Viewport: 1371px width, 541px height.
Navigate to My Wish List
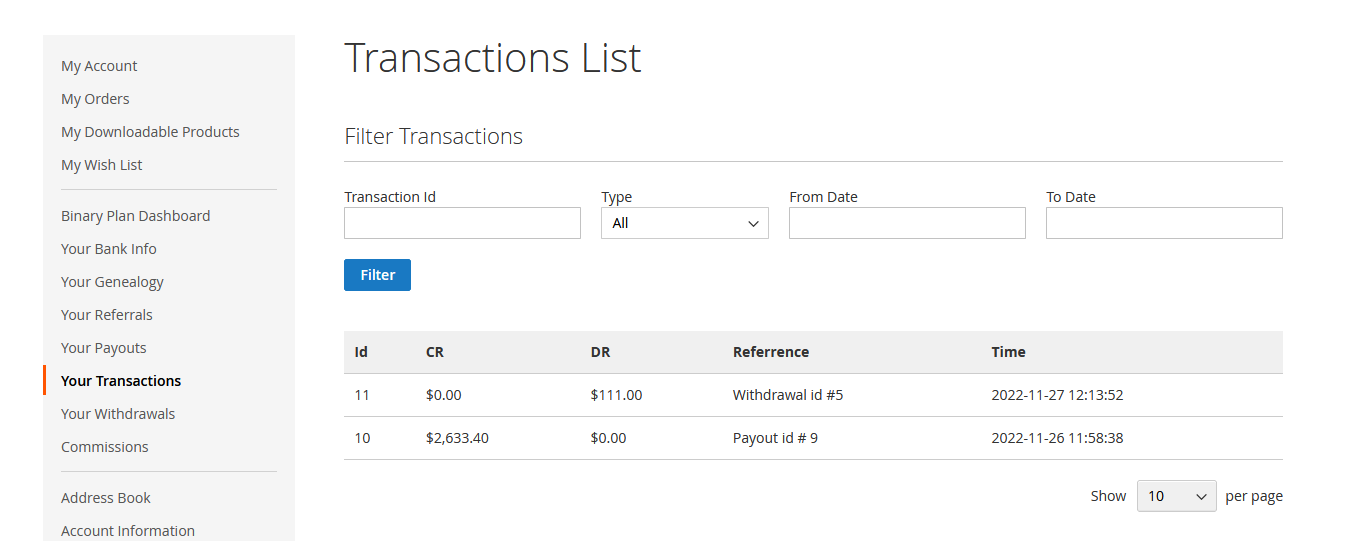click(x=101, y=165)
